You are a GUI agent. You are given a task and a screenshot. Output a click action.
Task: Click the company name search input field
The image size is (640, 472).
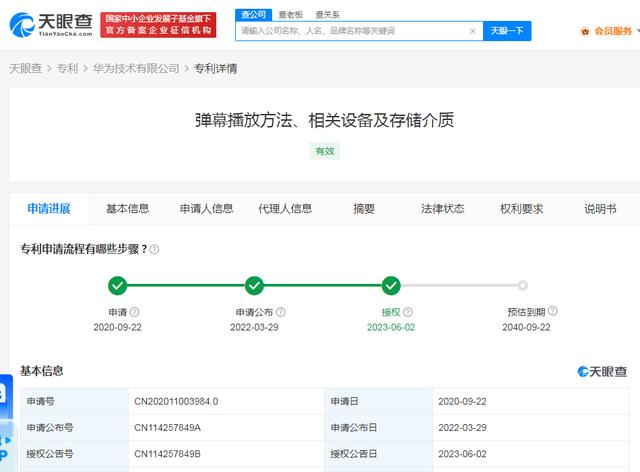point(353,31)
